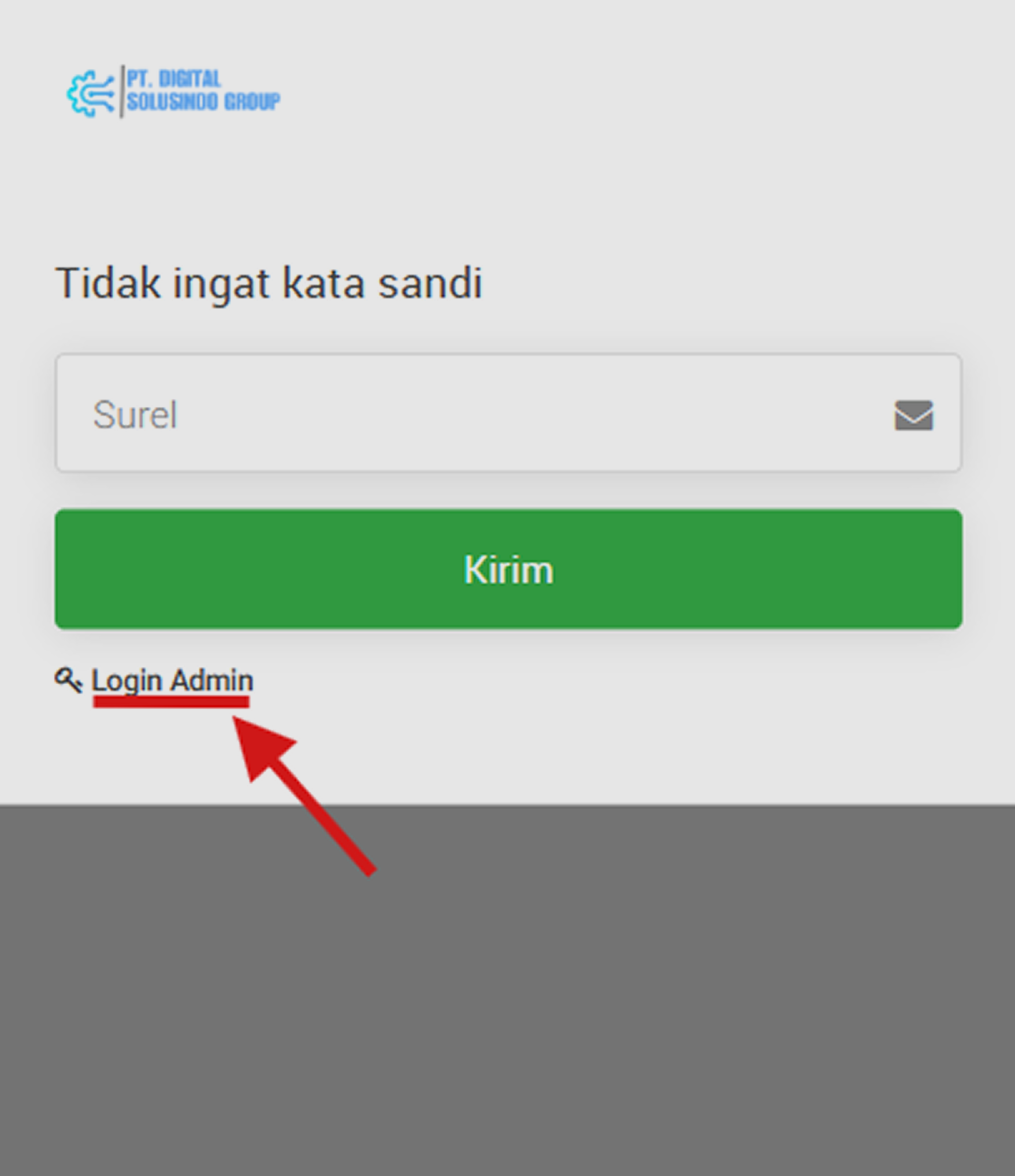Screen dimensions: 1015x1176
Task: Click the dark gray footer area
Action: tap(507, 990)
